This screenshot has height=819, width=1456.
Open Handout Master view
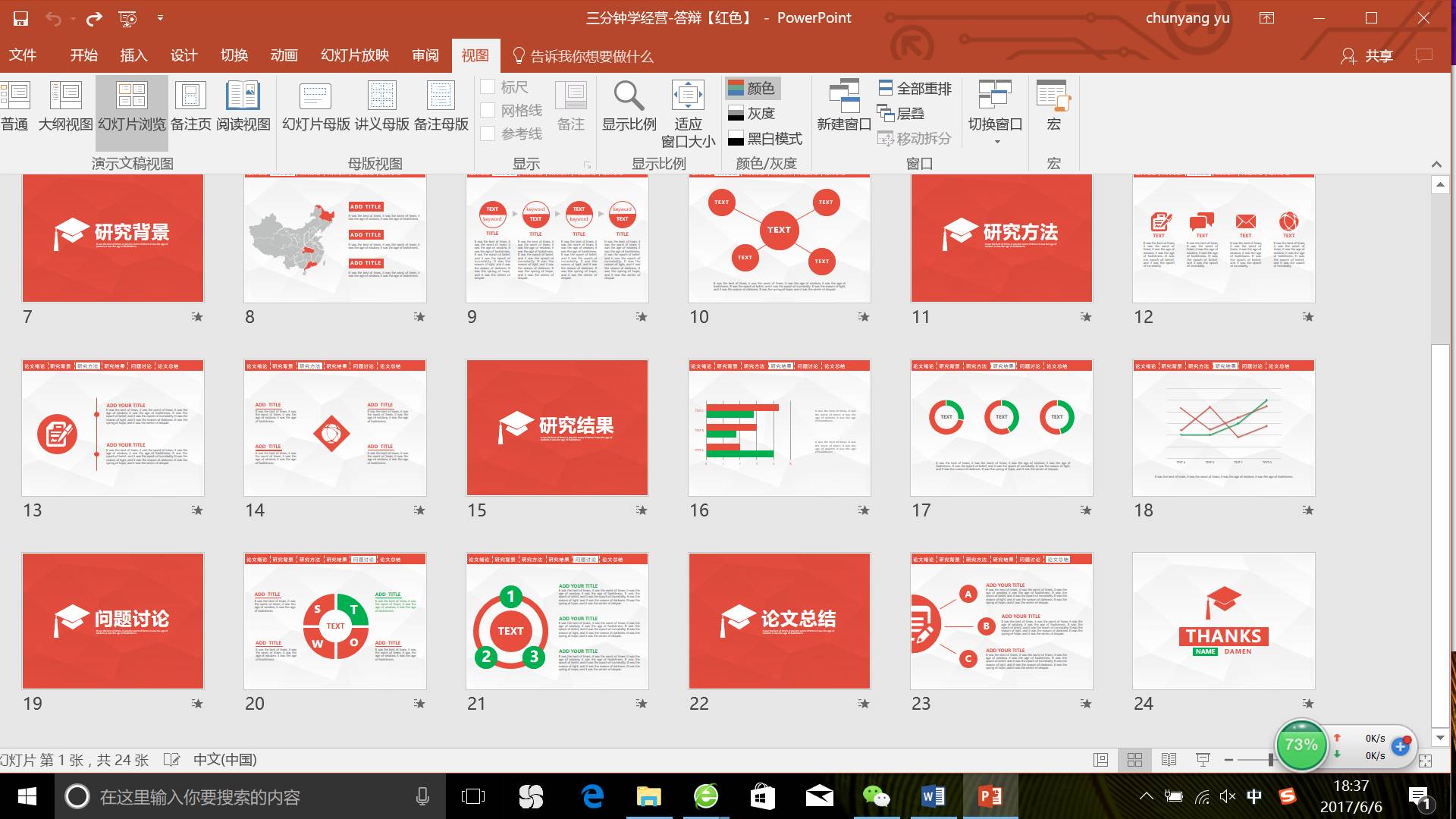[x=381, y=105]
